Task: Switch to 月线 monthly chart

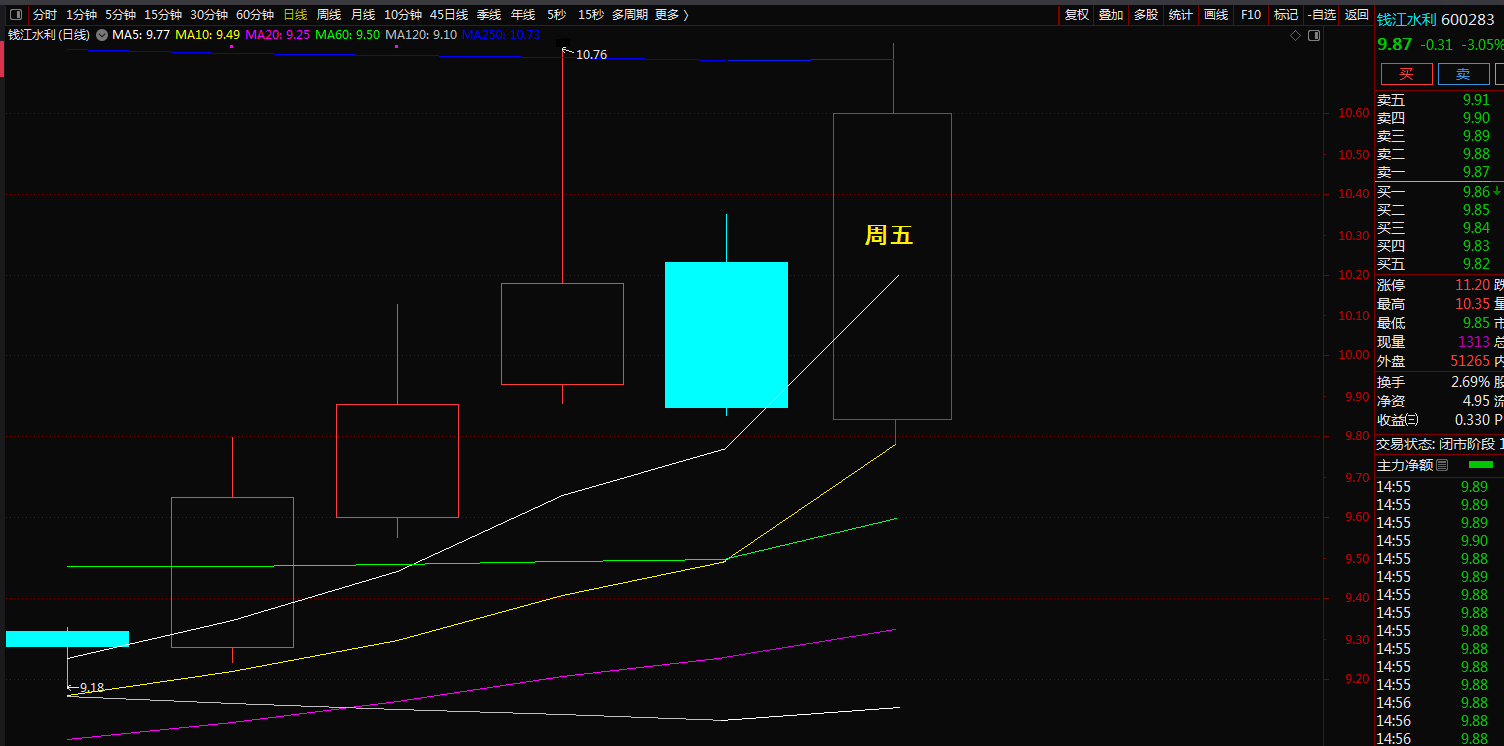Action: click(363, 15)
